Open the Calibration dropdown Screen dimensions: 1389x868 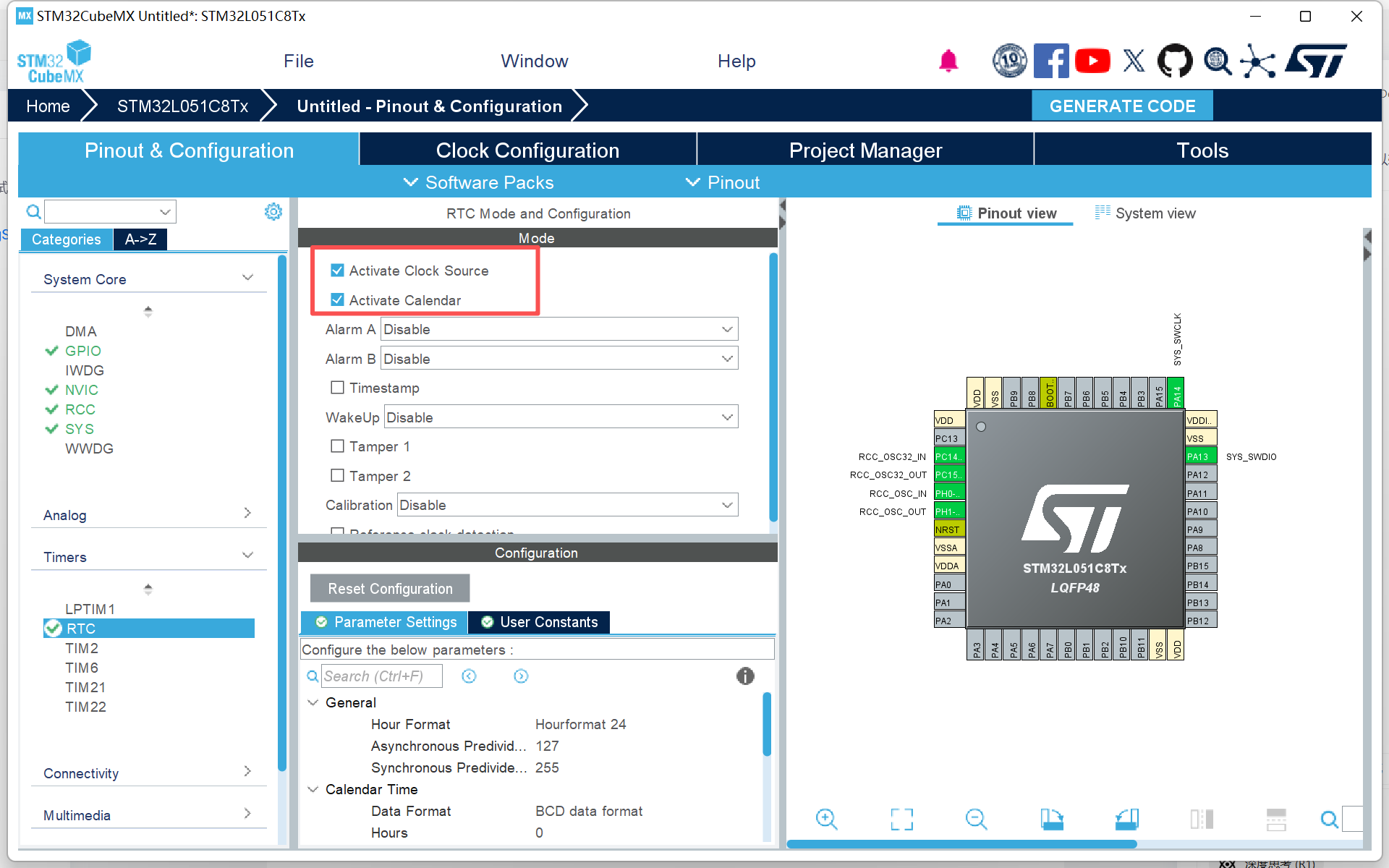tap(567, 505)
